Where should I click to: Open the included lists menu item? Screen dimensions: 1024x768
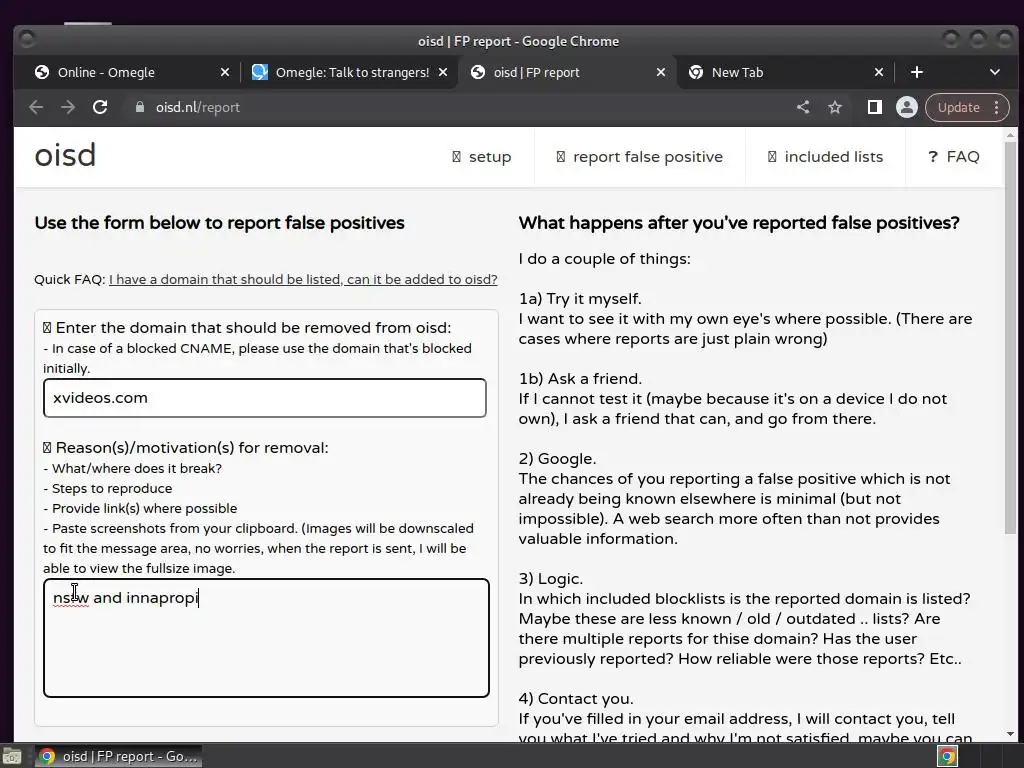[x=825, y=157]
